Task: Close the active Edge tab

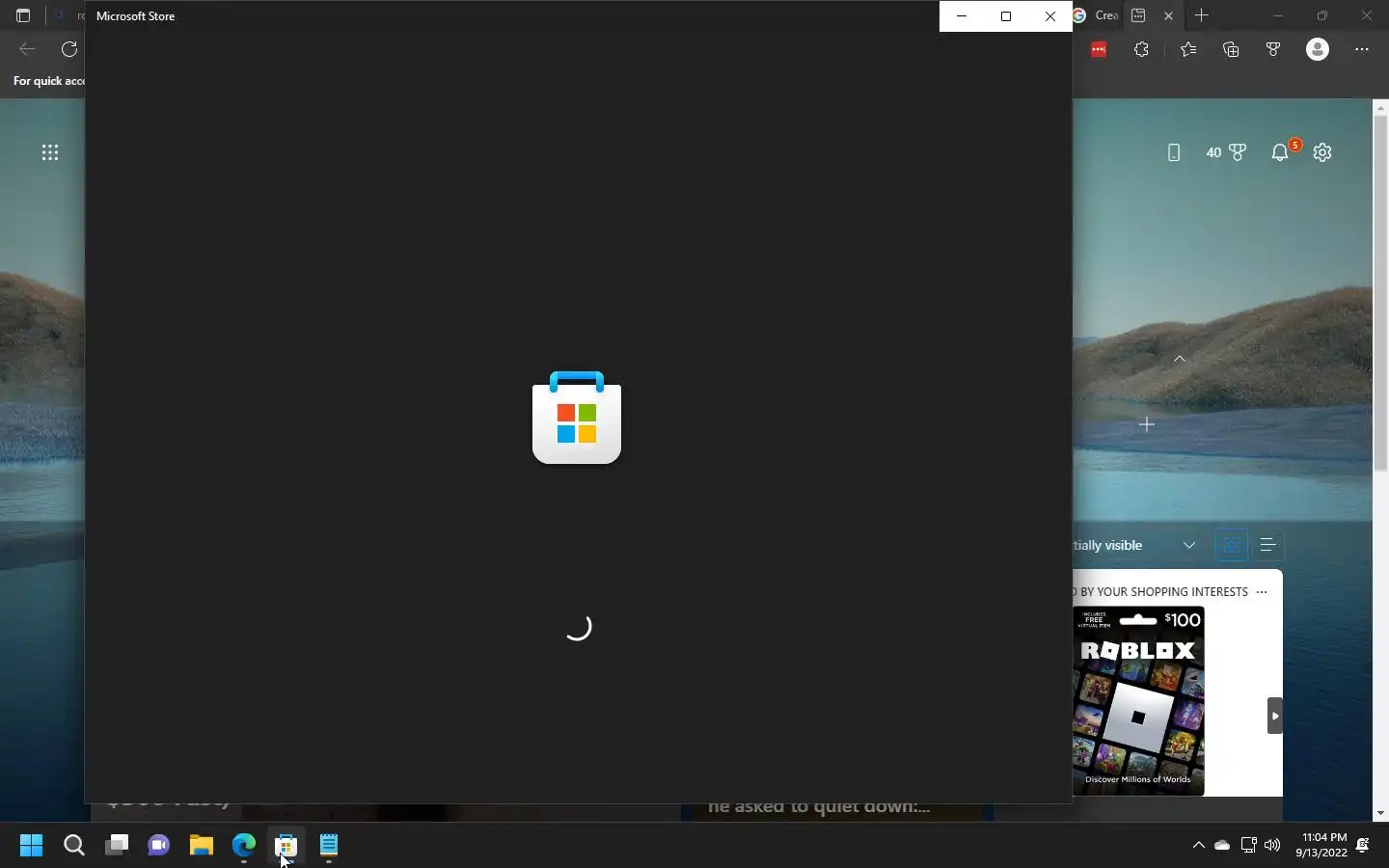Action: (x=1169, y=15)
